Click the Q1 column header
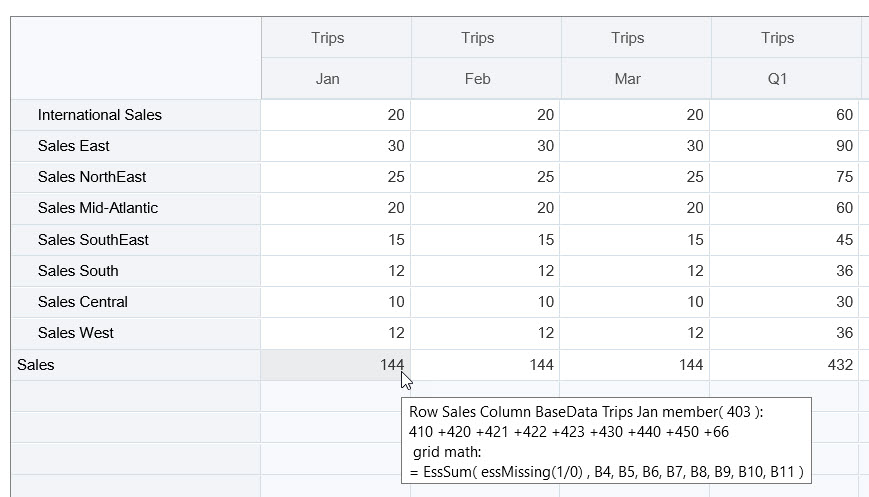 (778, 79)
